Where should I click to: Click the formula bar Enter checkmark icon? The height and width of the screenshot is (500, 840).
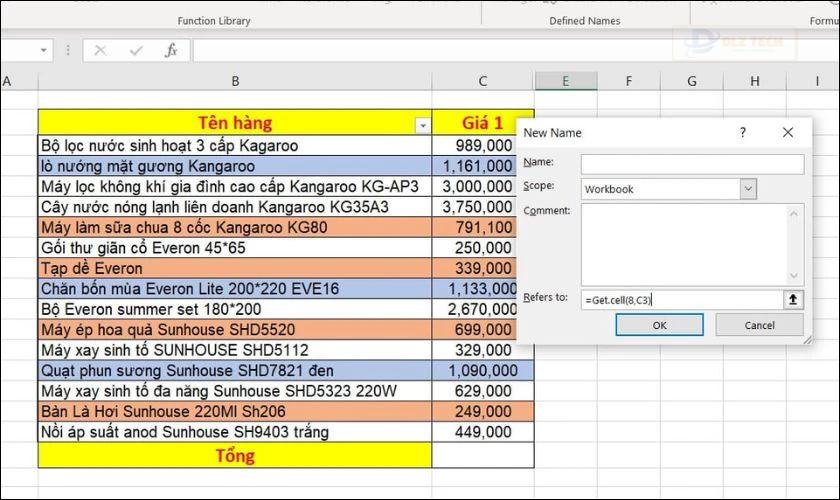[x=136, y=50]
